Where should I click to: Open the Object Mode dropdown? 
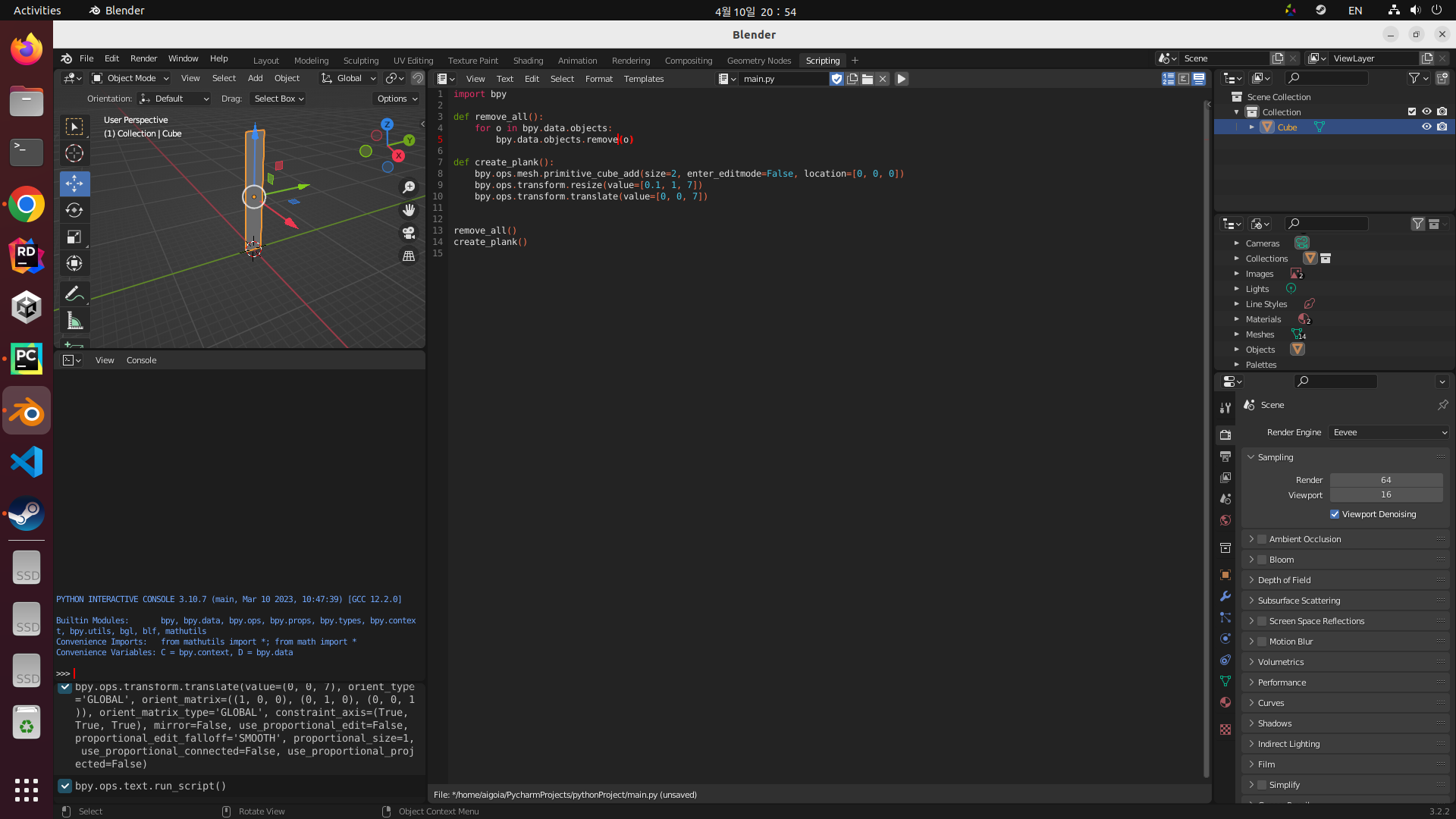[130, 78]
